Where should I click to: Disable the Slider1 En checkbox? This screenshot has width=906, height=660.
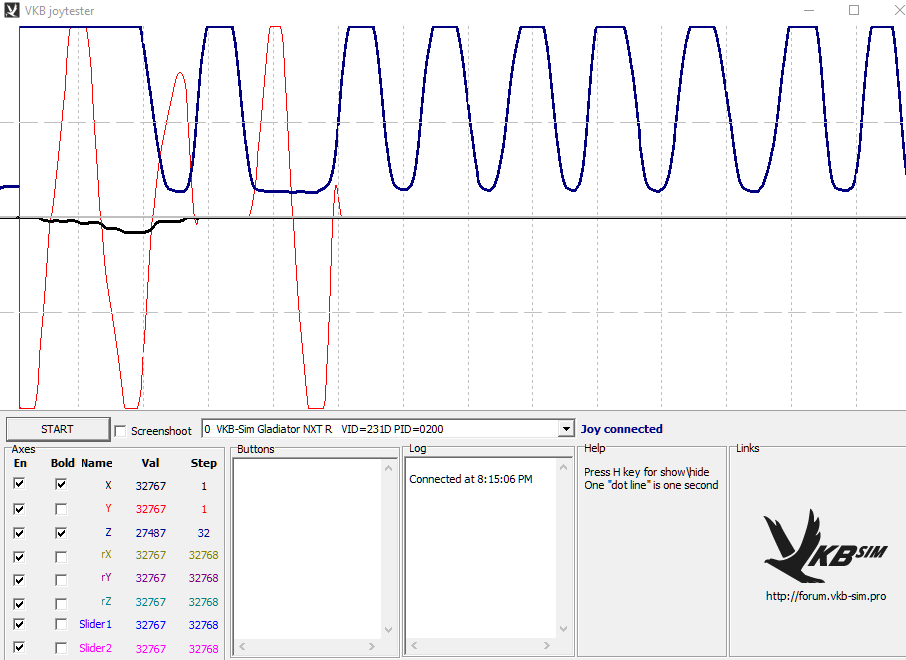[19, 624]
